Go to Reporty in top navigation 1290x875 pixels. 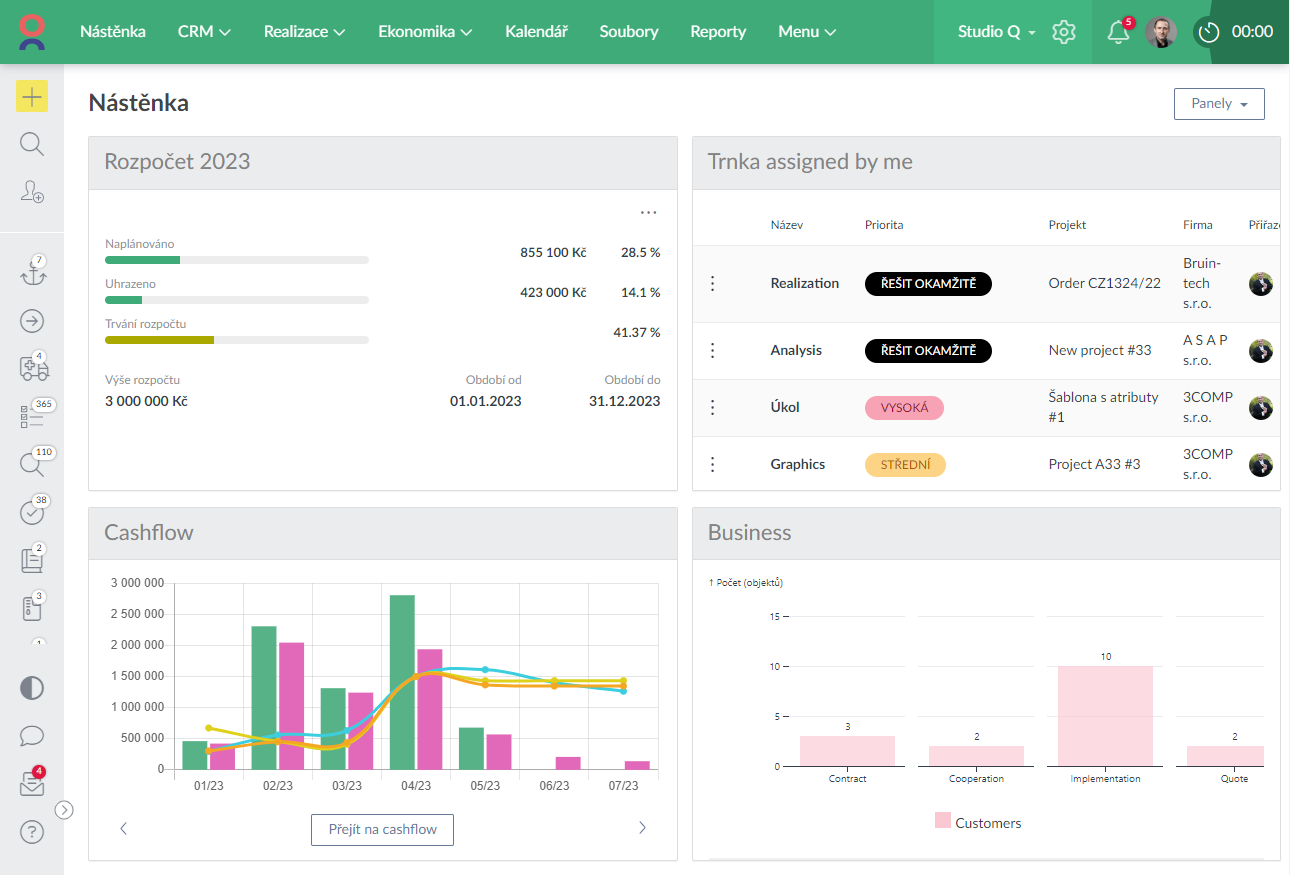point(718,32)
